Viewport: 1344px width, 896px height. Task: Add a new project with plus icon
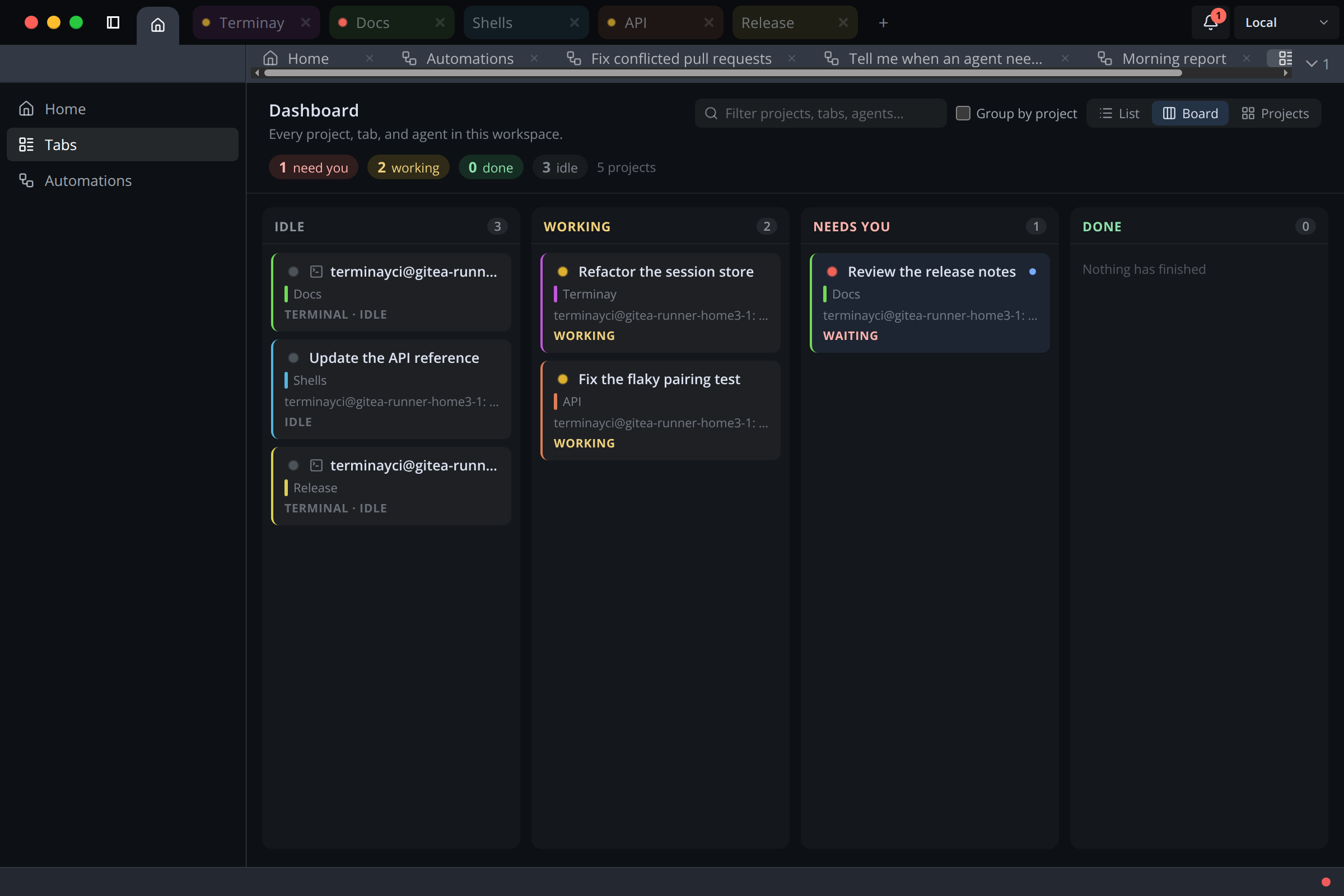(x=883, y=22)
